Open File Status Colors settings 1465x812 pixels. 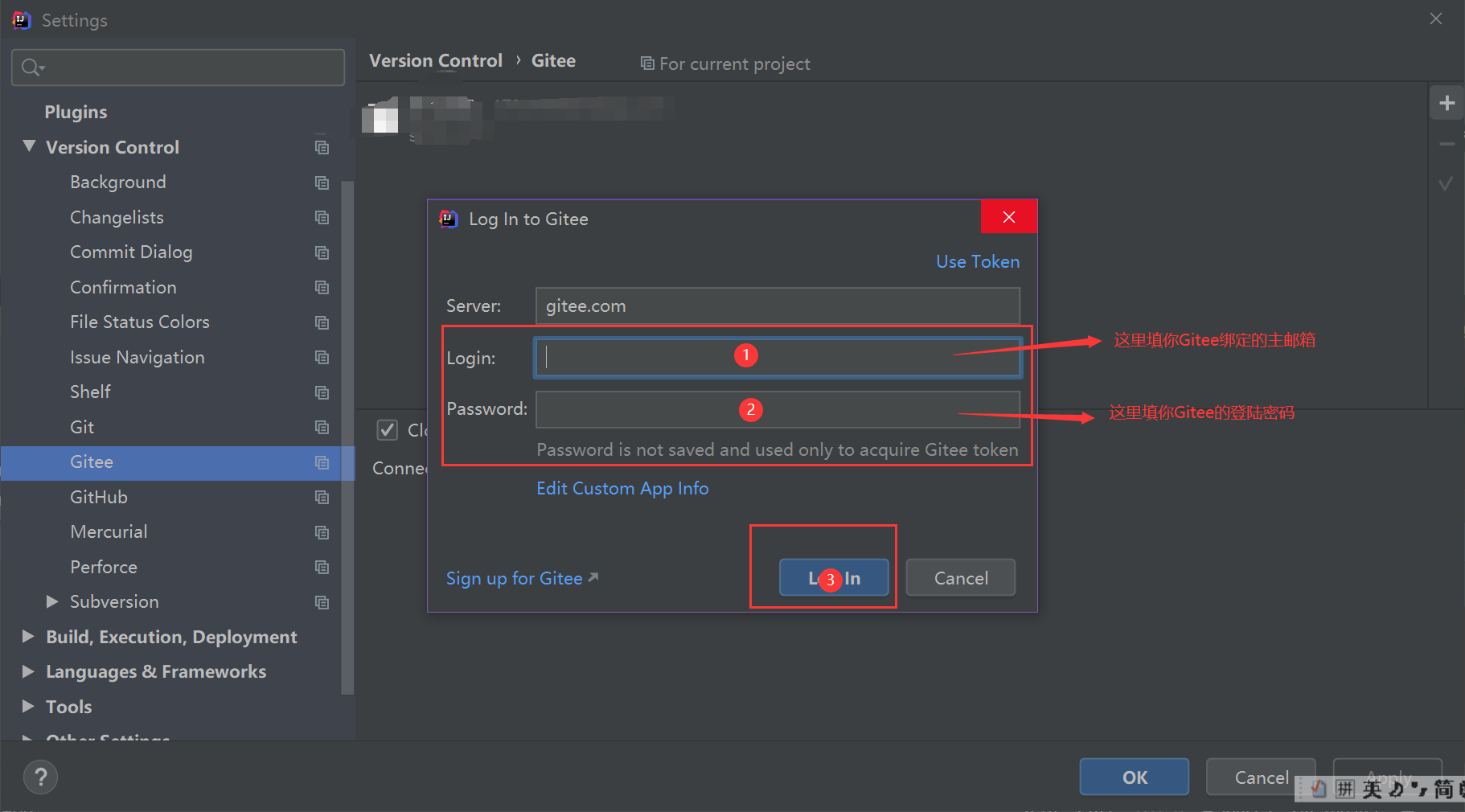(x=140, y=322)
